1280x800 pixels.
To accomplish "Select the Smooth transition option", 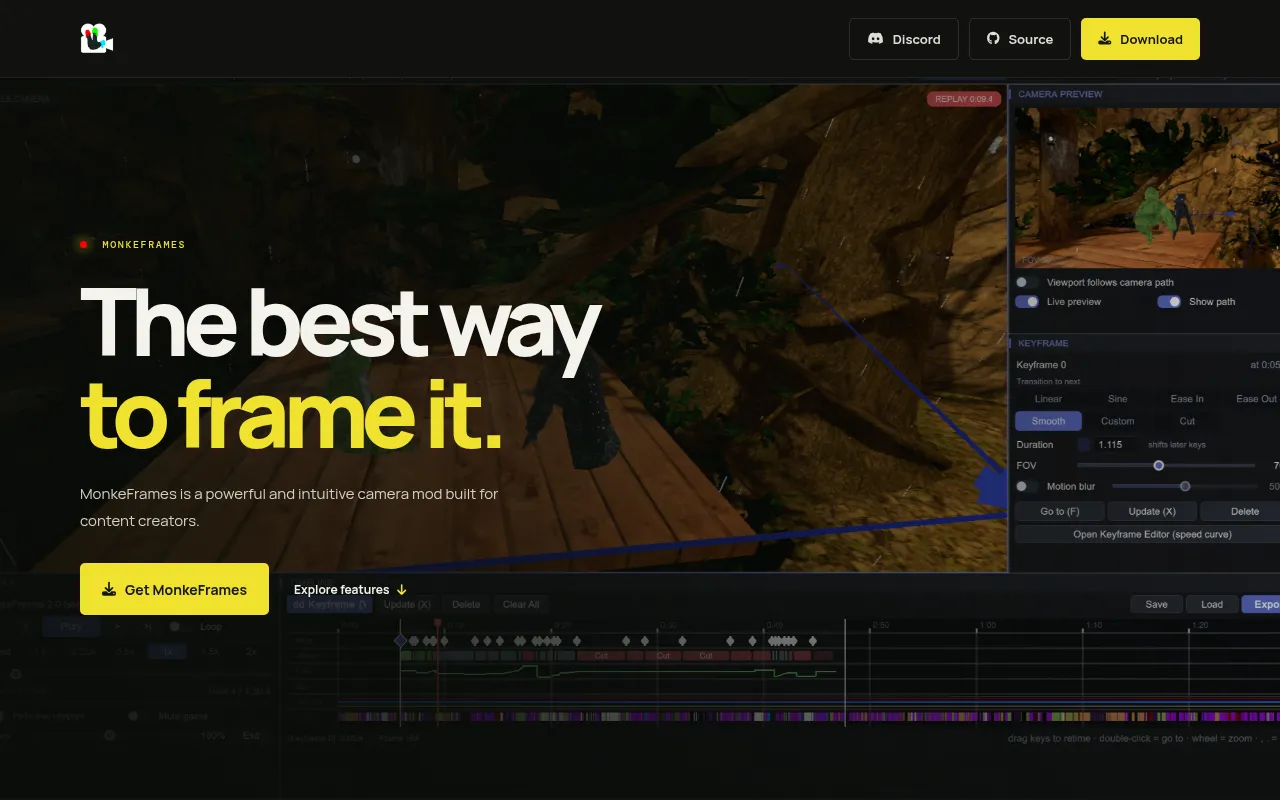I will (1048, 421).
